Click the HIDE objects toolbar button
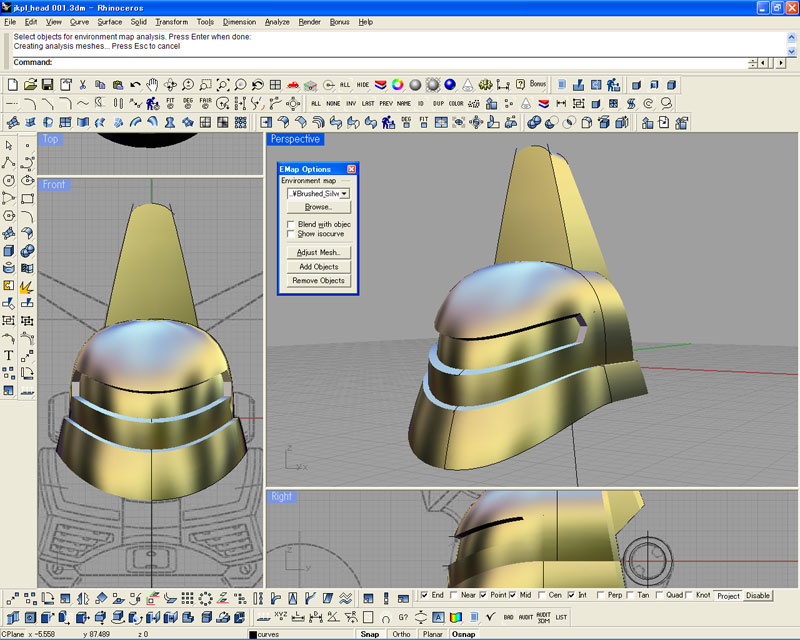Screen dimensions: 800x640 tap(363, 85)
